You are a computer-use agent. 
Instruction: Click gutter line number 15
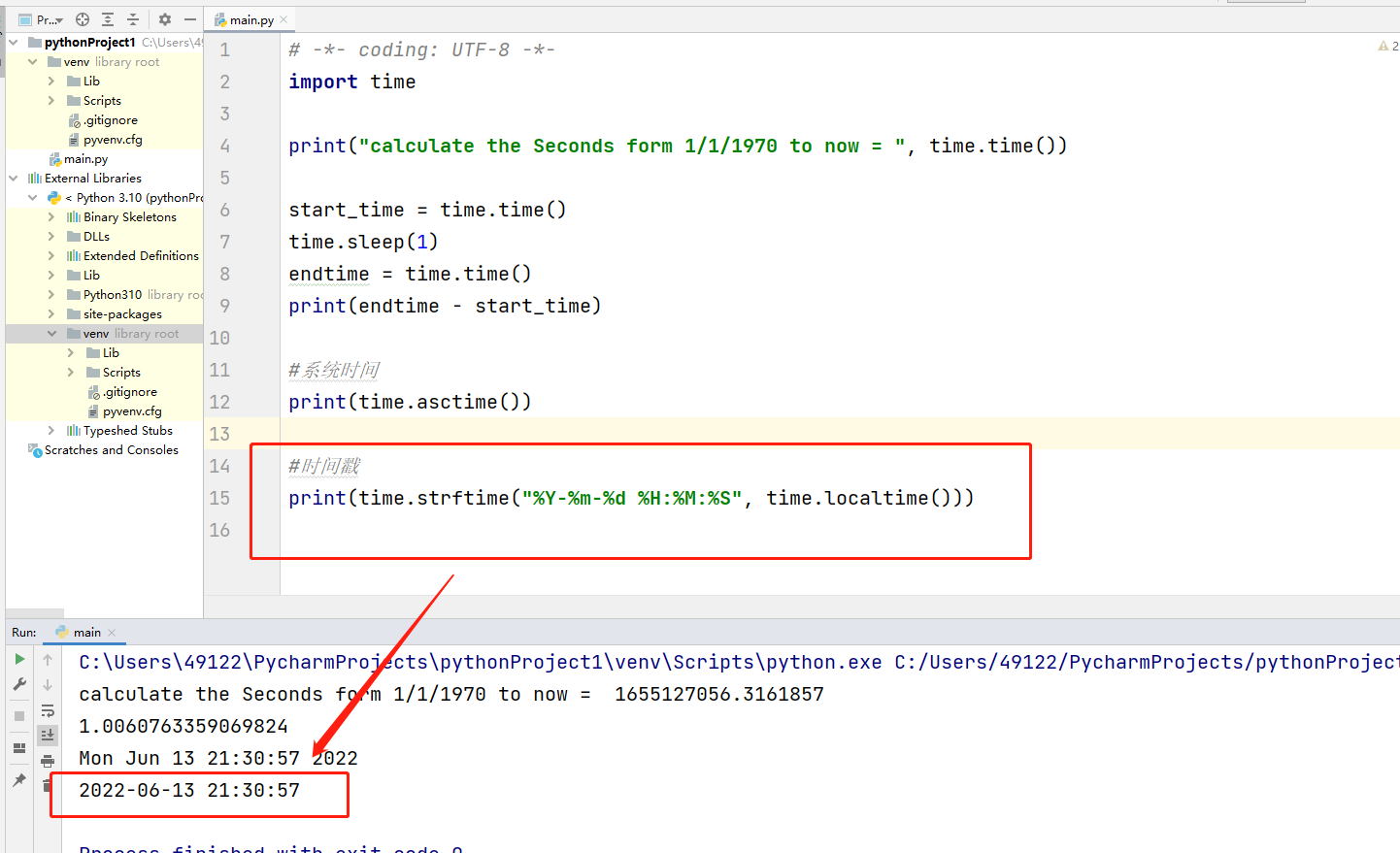220,498
